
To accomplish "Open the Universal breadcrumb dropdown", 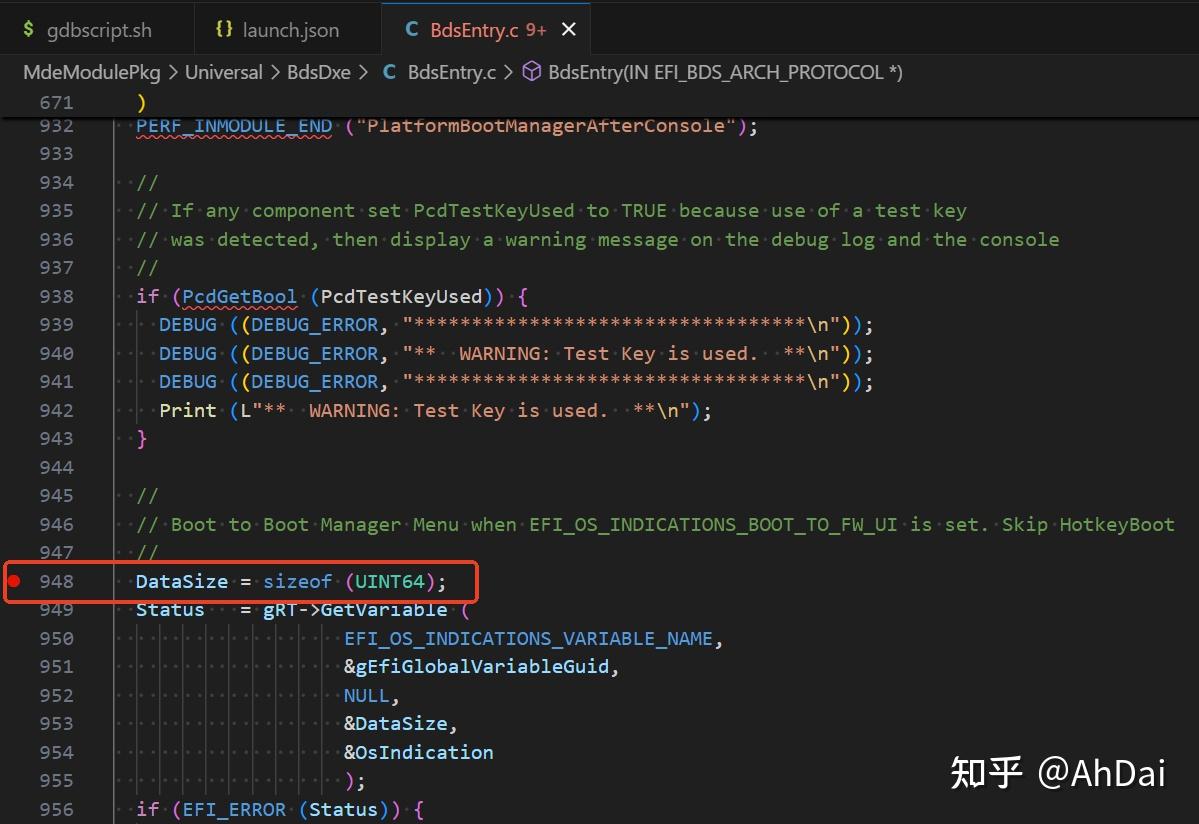I will 223,71.
